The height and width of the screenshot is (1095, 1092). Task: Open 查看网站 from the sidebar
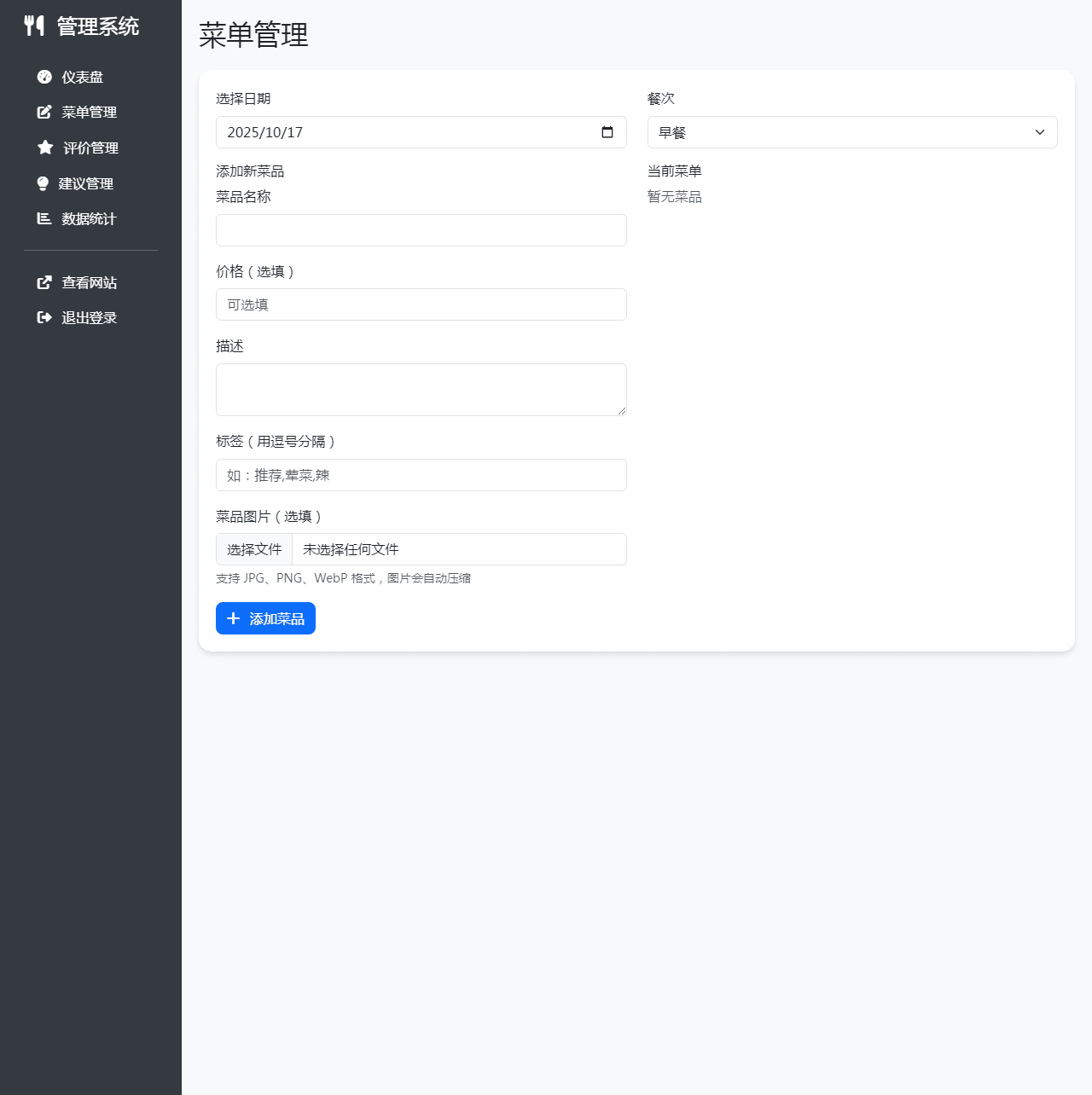pyautogui.click(x=88, y=282)
